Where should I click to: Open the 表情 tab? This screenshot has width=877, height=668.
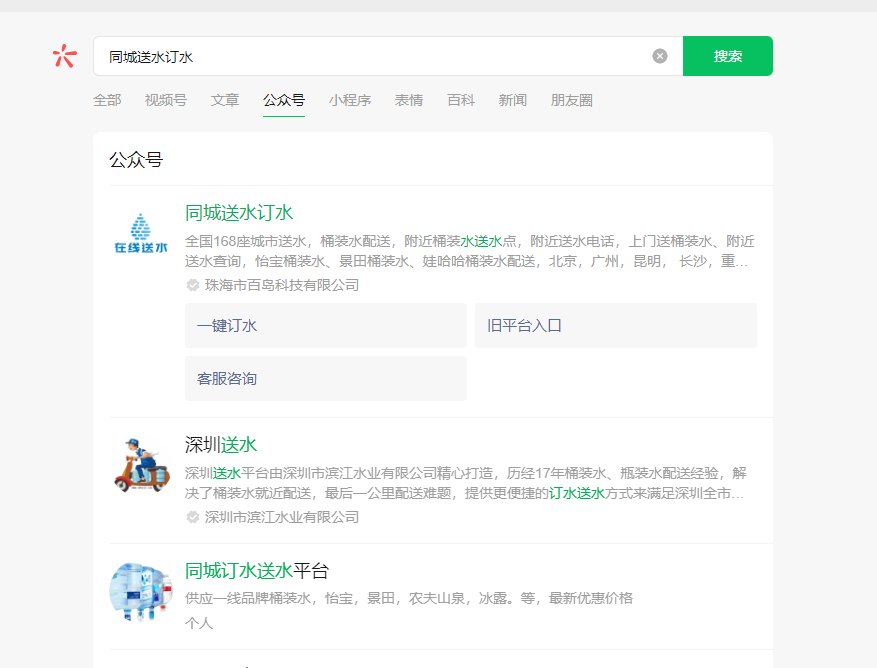(x=409, y=100)
